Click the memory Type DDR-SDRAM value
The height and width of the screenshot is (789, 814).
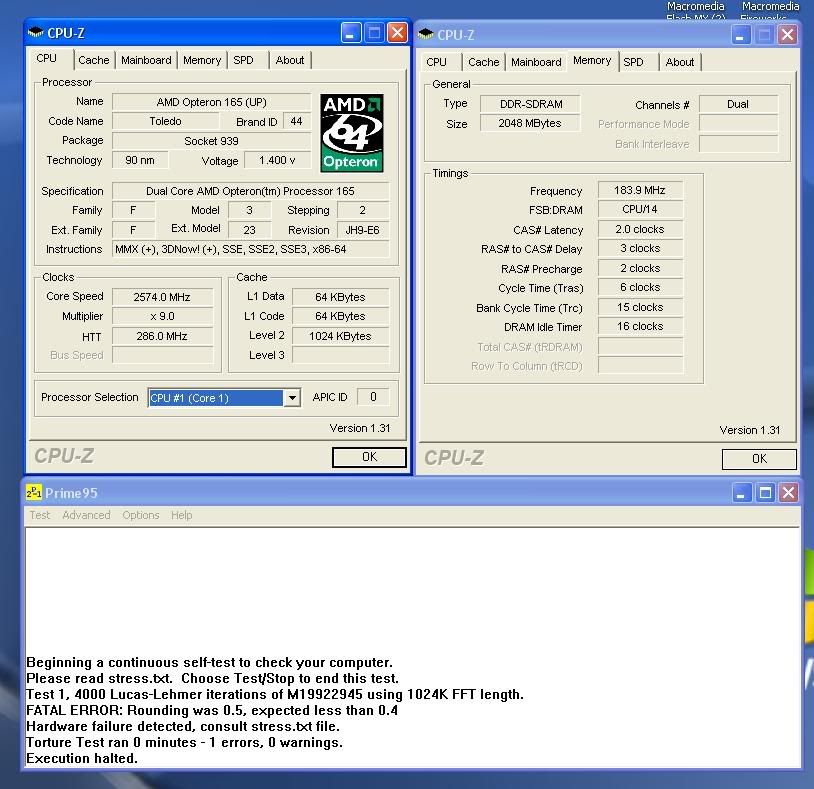click(x=530, y=104)
